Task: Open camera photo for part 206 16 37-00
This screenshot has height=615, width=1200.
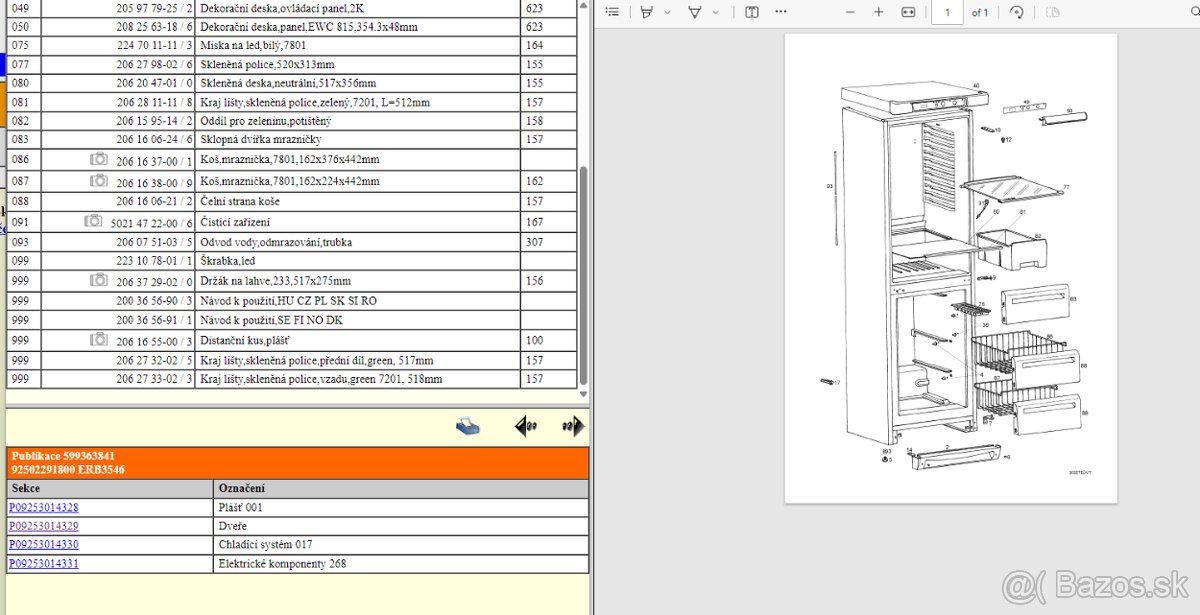Action: pos(99,159)
